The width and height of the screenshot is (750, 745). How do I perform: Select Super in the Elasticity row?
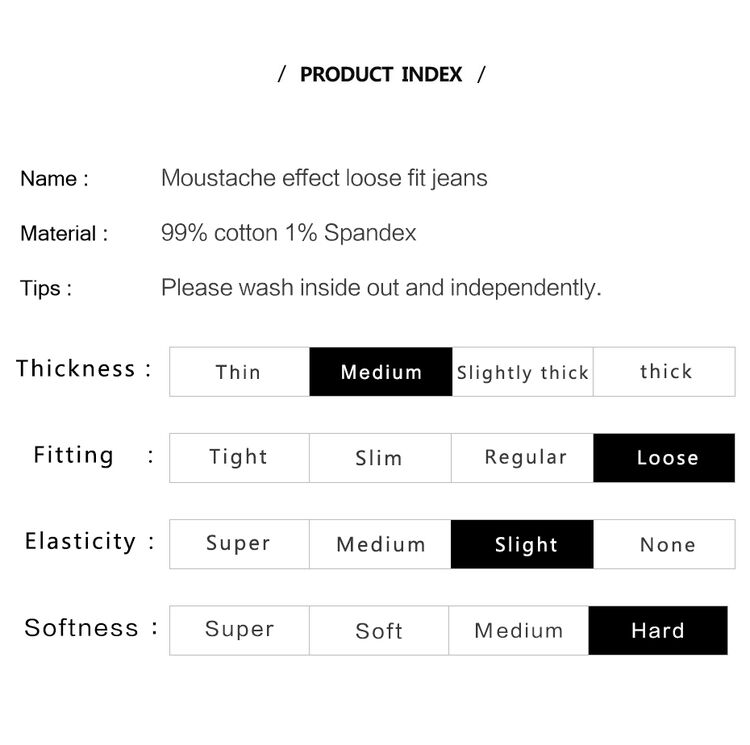[x=240, y=544]
